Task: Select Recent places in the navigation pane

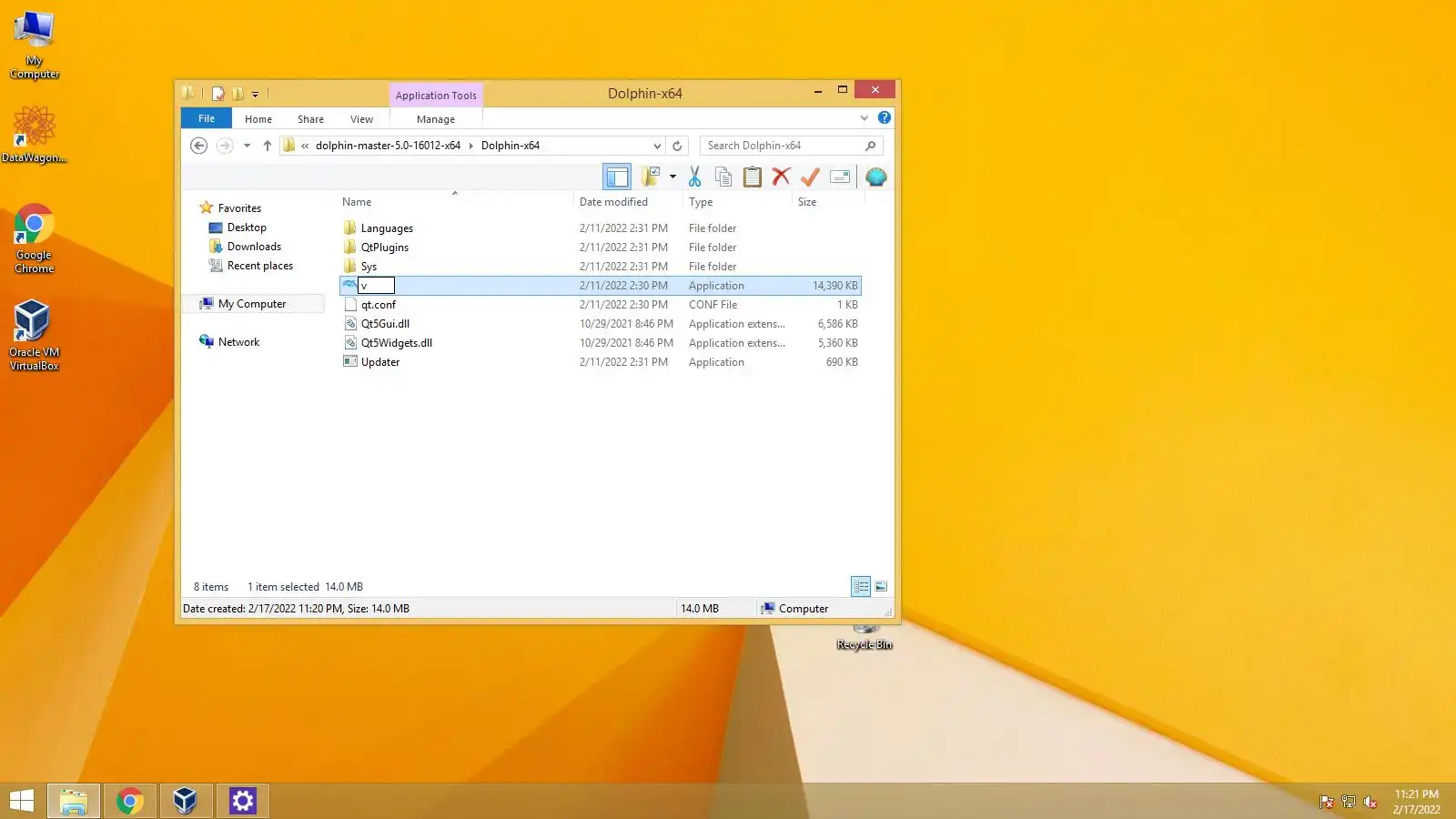Action: click(260, 266)
